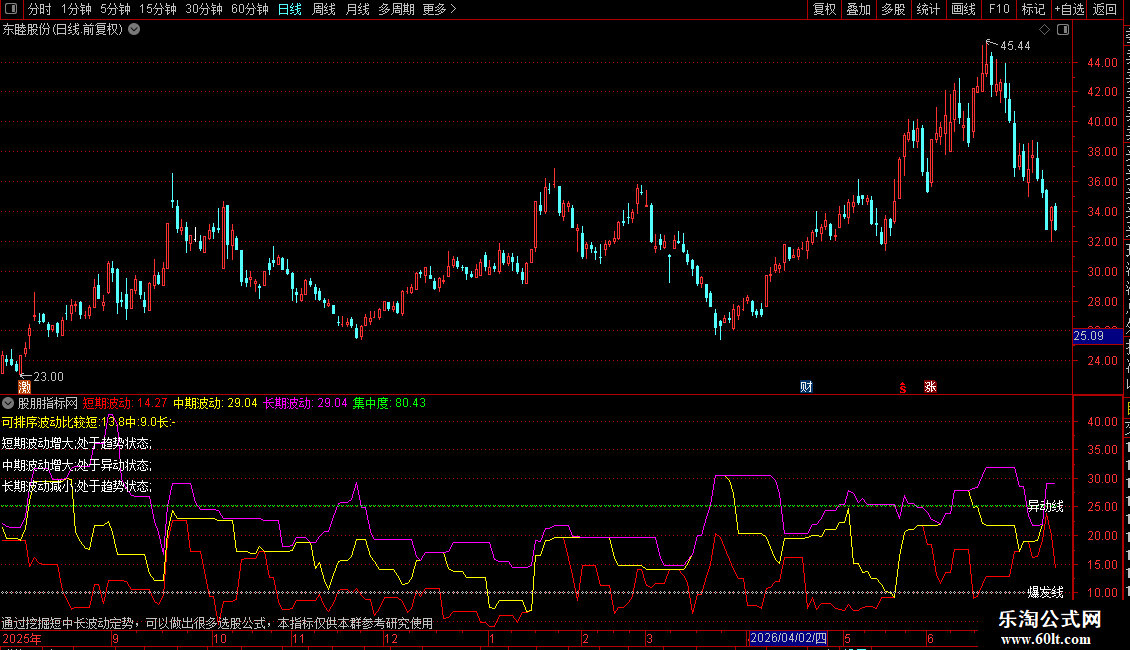Click the red $ marker on the chart bottom
Viewport: 1130px width, 650px height.
(x=902, y=388)
